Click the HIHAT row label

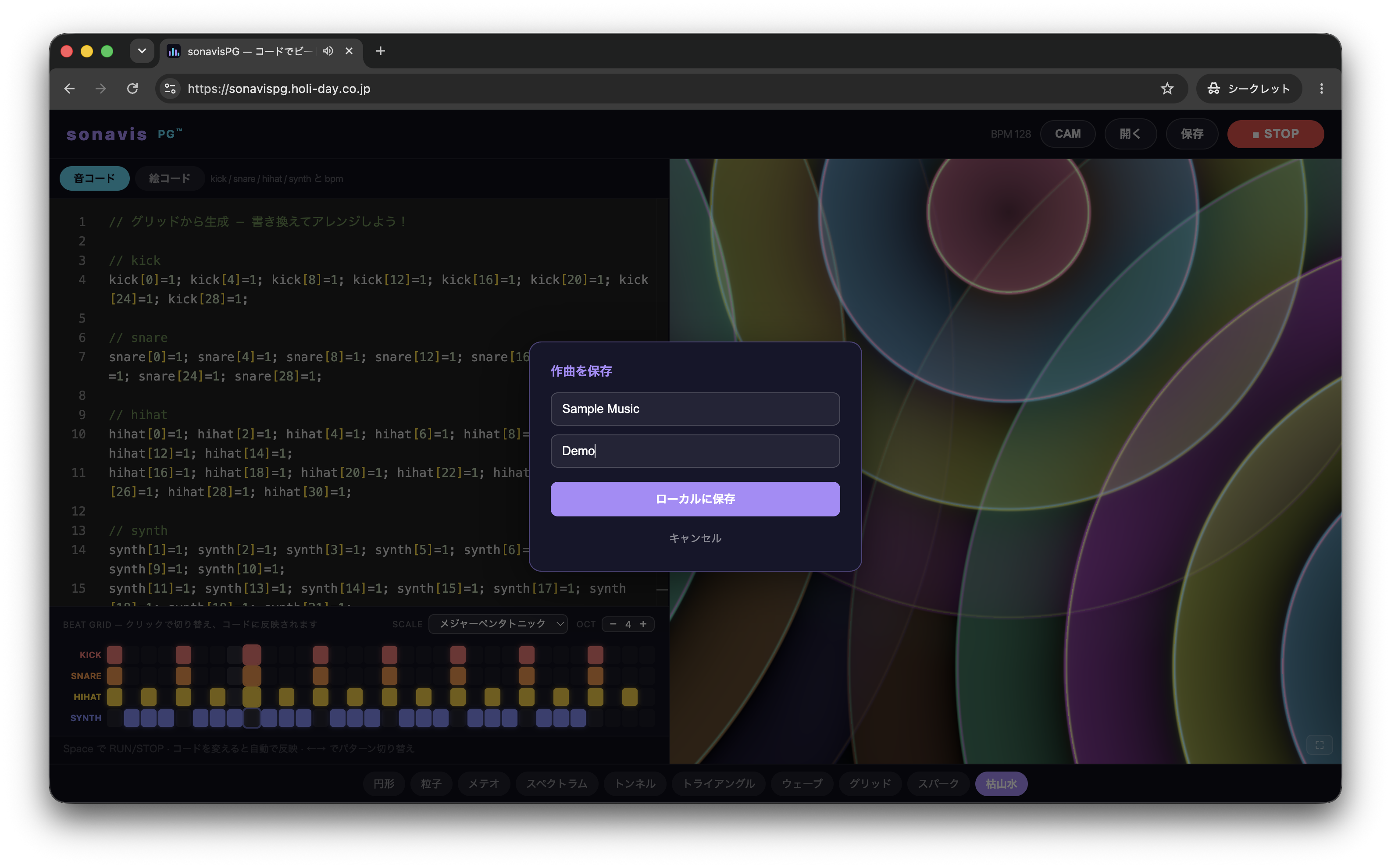pos(87,696)
